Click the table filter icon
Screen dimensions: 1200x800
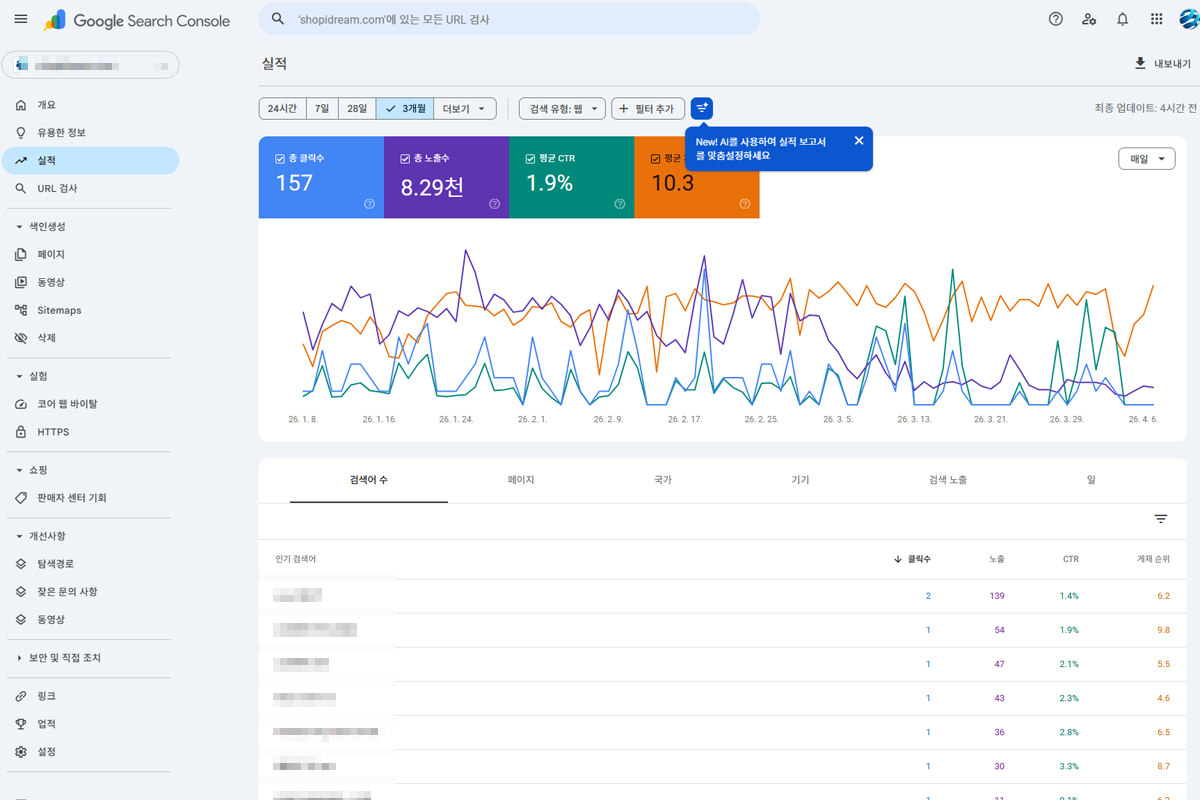pos(1160,519)
